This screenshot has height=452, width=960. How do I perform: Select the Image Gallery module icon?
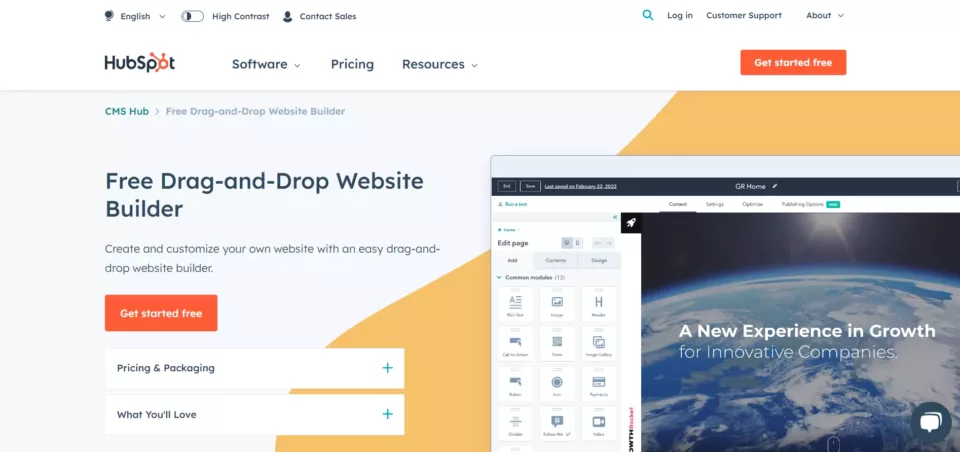[x=598, y=343]
